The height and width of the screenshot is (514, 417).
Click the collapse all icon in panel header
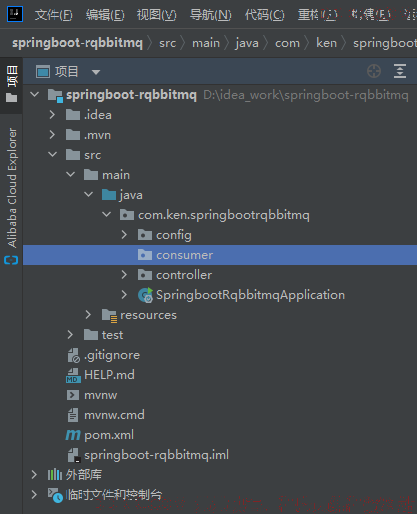[400, 71]
